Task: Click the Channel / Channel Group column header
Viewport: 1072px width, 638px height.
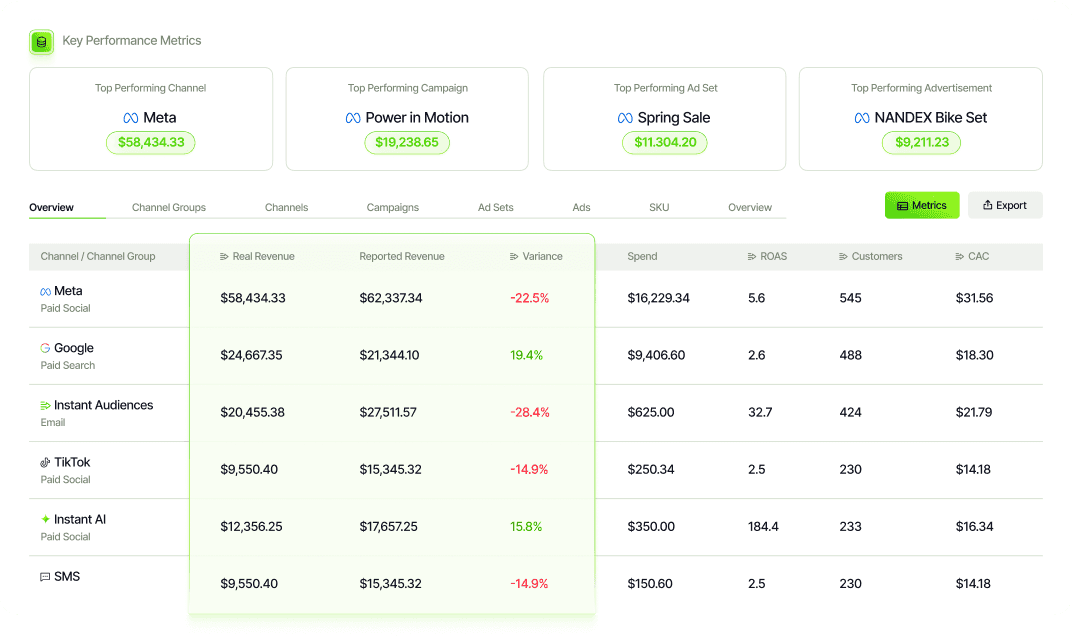Action: point(98,256)
